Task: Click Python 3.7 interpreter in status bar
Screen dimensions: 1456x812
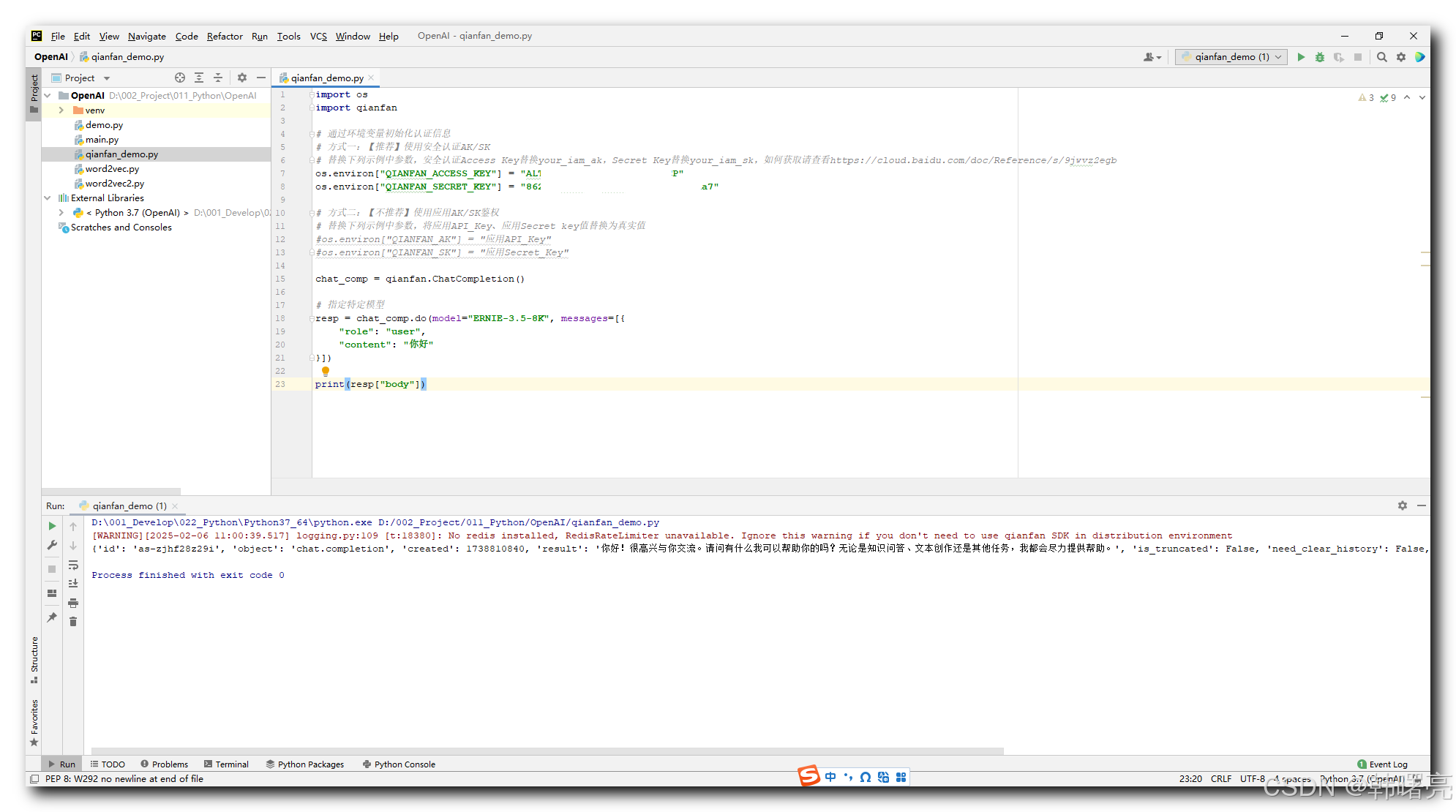Action: (1361, 778)
